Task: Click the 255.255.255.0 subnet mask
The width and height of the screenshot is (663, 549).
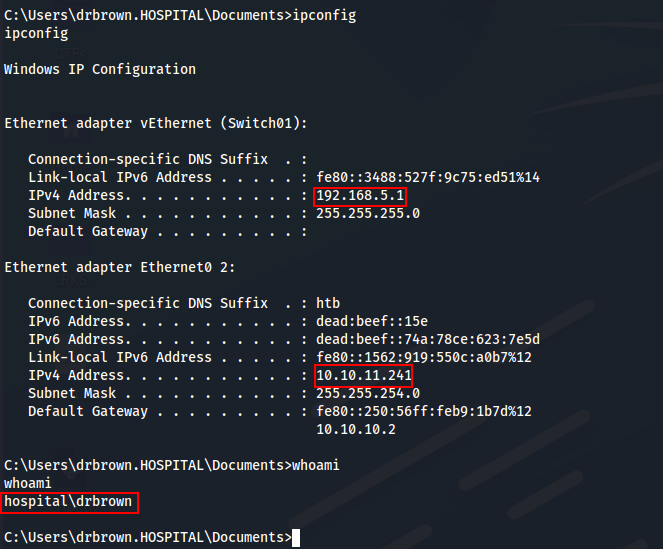Action: [x=368, y=213]
